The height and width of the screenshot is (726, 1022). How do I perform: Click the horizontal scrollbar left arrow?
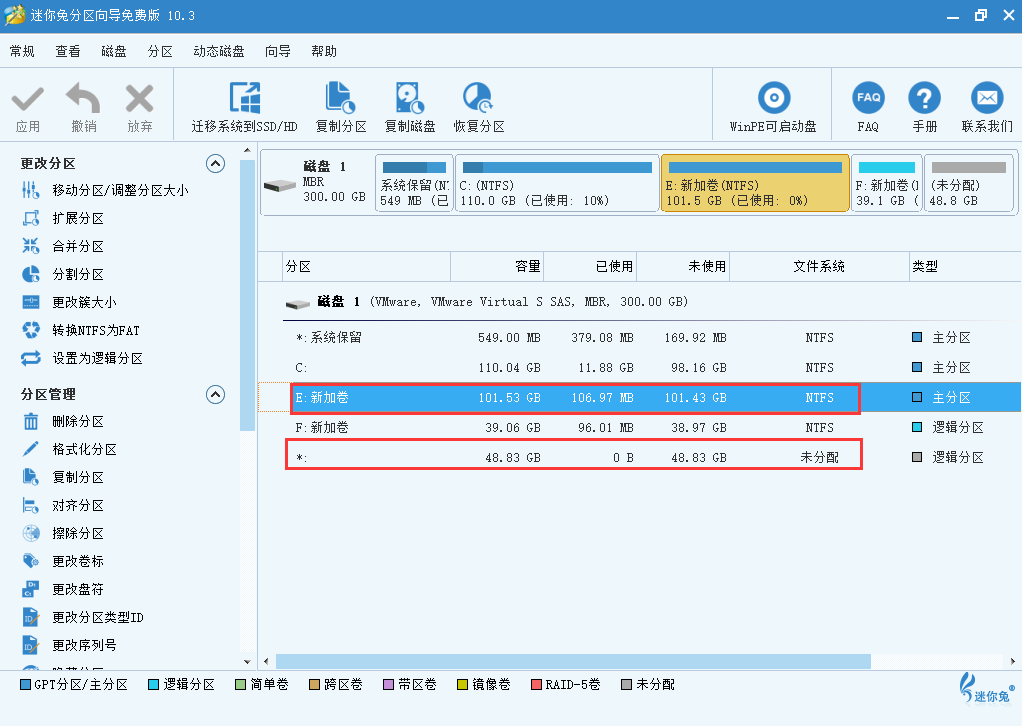(x=266, y=661)
